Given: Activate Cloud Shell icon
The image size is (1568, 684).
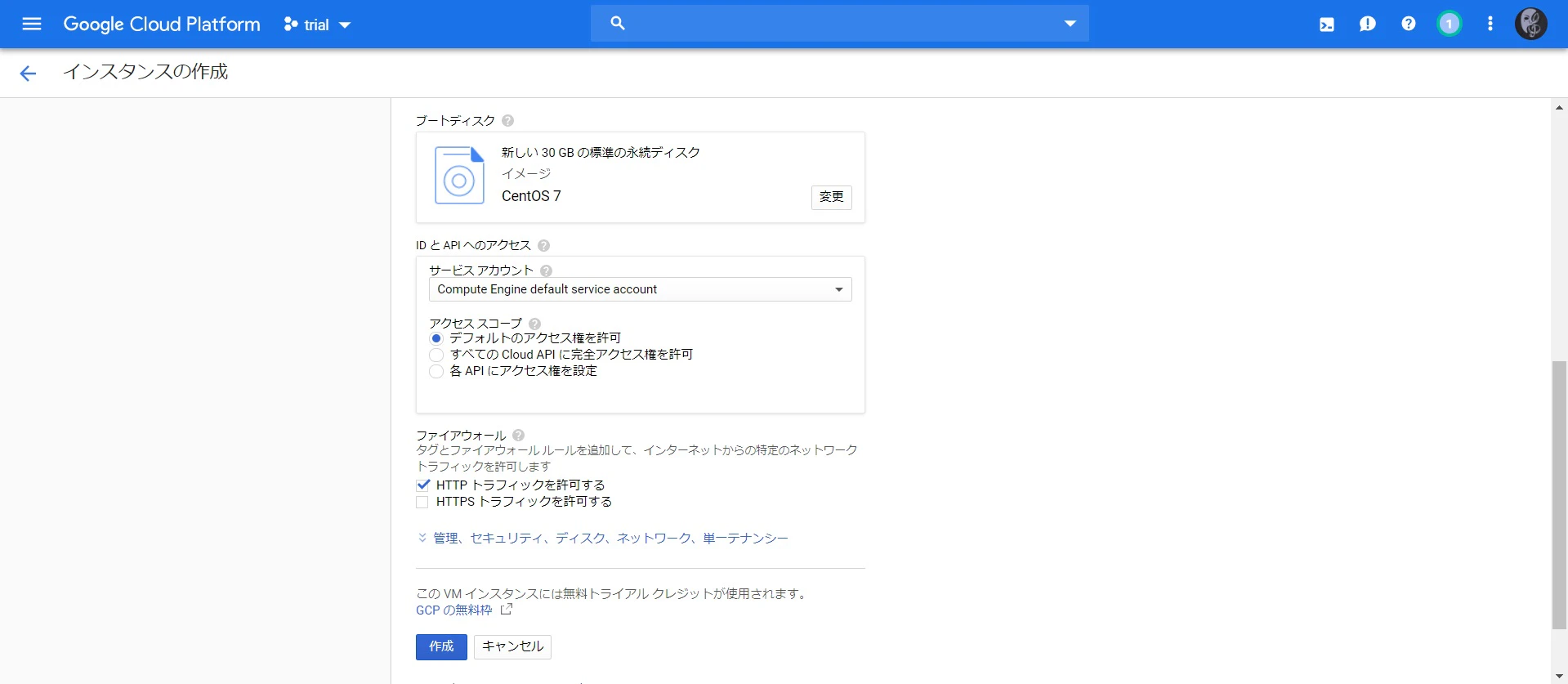Looking at the screenshot, I should [x=1327, y=25].
